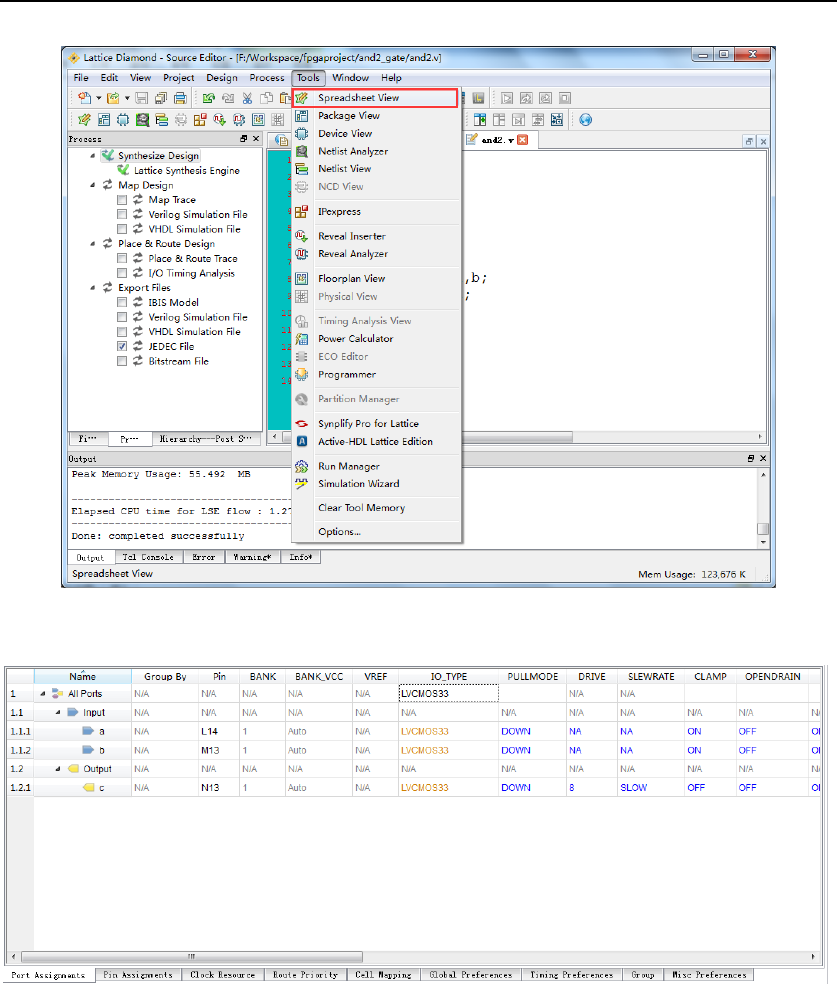The width and height of the screenshot is (837, 984).
Task: Launch Netlist Analyzer from the Tools menu
Action: [352, 151]
